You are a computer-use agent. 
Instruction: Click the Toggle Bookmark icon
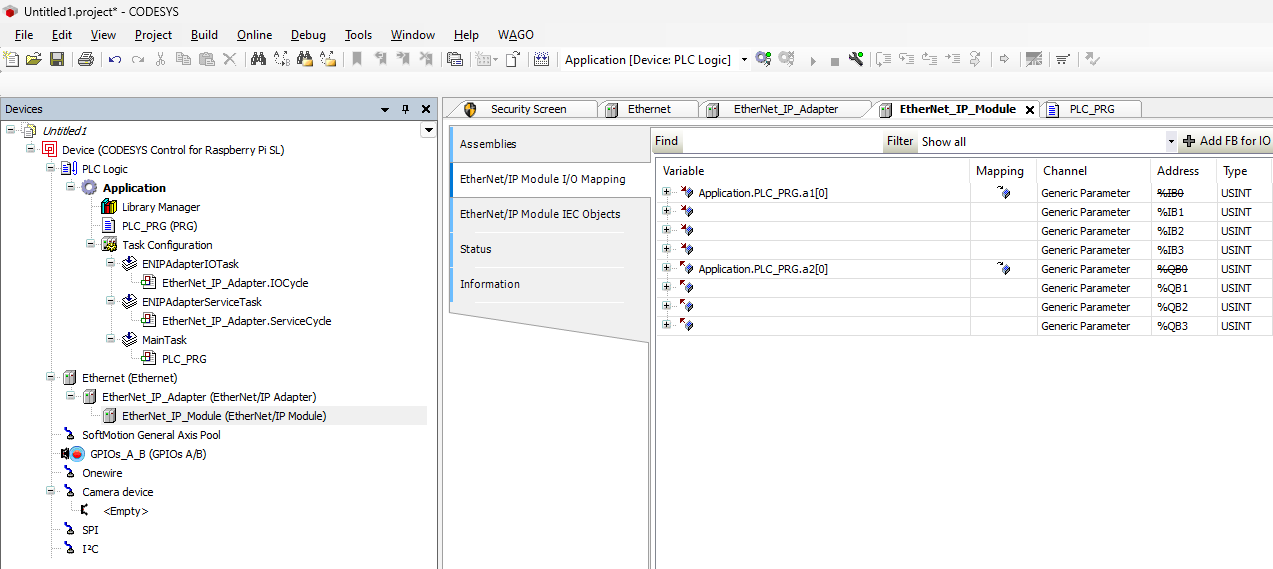click(x=357, y=60)
